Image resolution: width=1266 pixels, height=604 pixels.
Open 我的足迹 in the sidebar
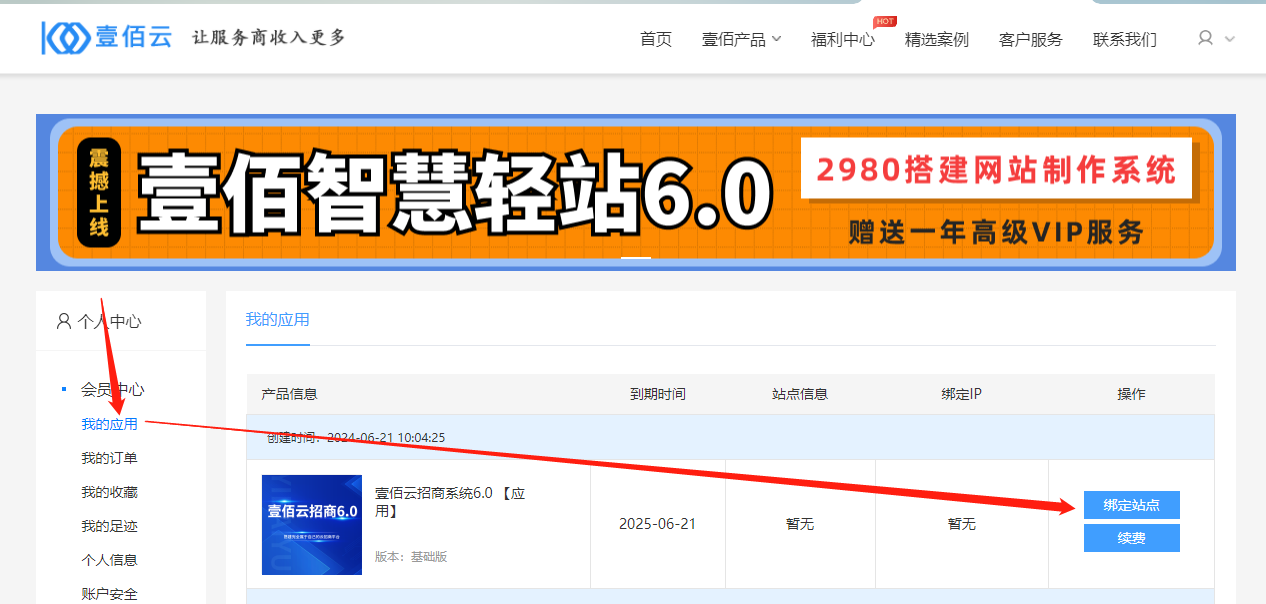point(109,526)
